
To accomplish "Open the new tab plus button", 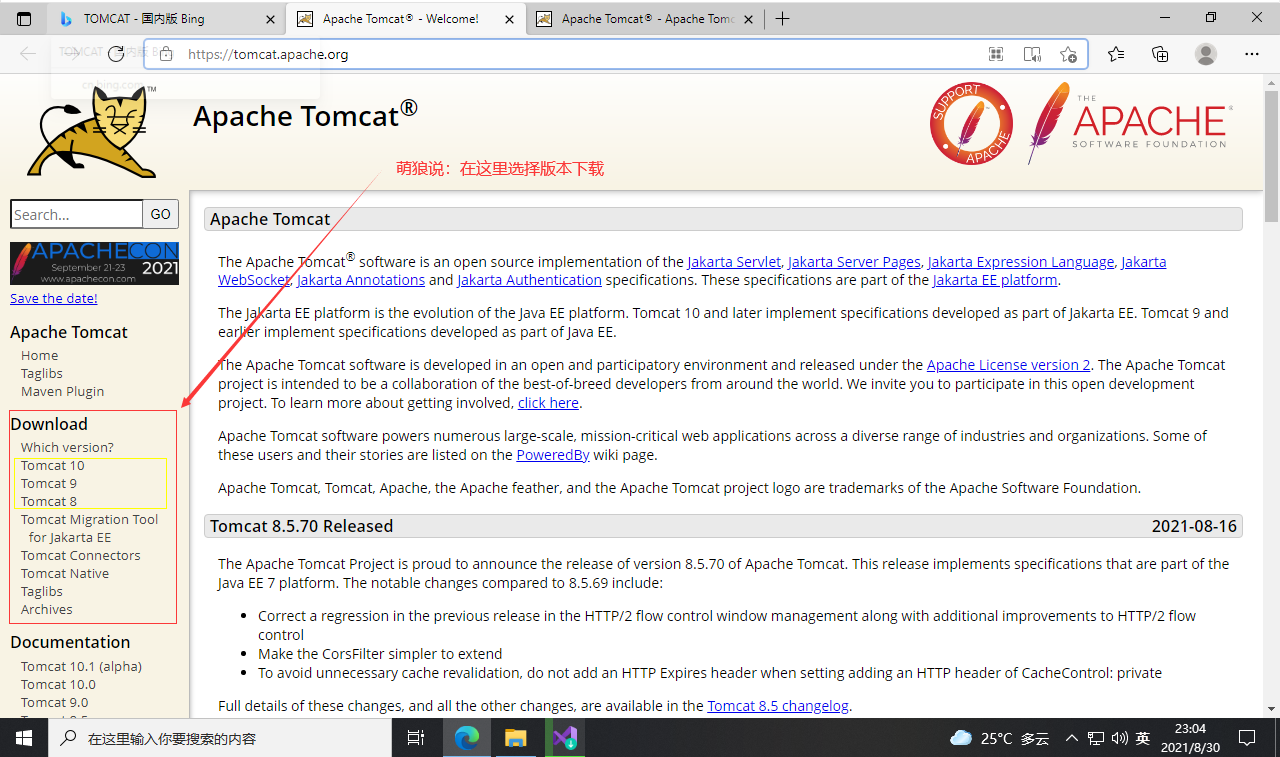I will 782,18.
